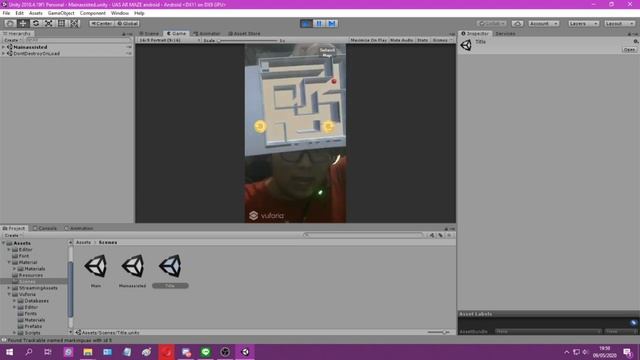
Task: Switch to the Scene tab
Action: pyautogui.click(x=149, y=33)
